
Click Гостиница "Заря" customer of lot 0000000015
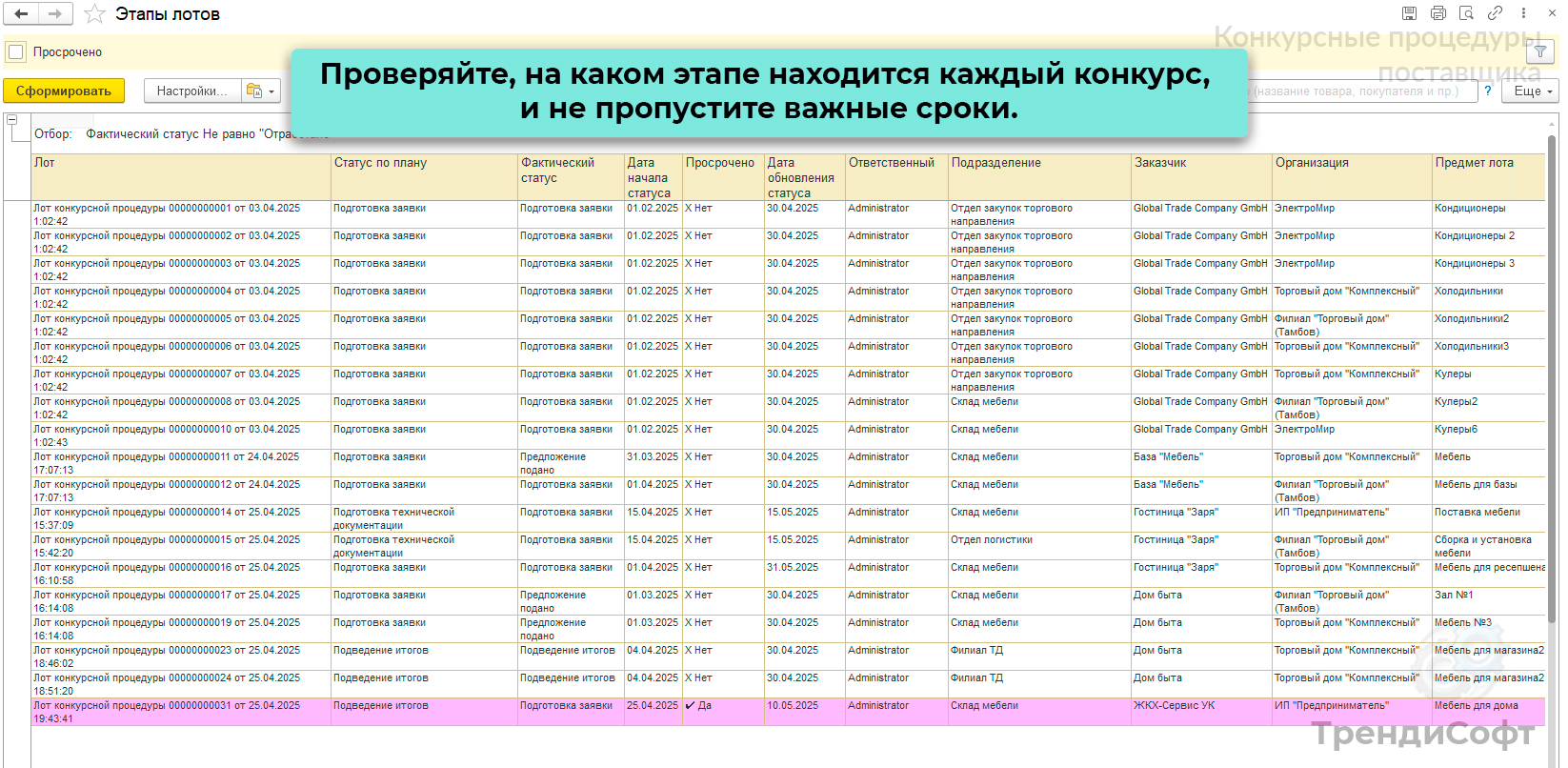pos(1201,546)
